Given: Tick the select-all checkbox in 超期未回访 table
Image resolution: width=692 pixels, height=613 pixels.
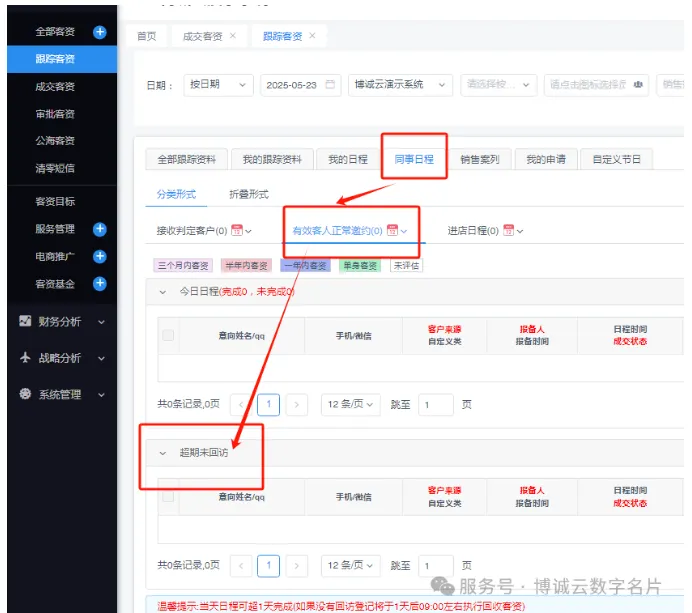Looking at the screenshot, I should [168, 496].
